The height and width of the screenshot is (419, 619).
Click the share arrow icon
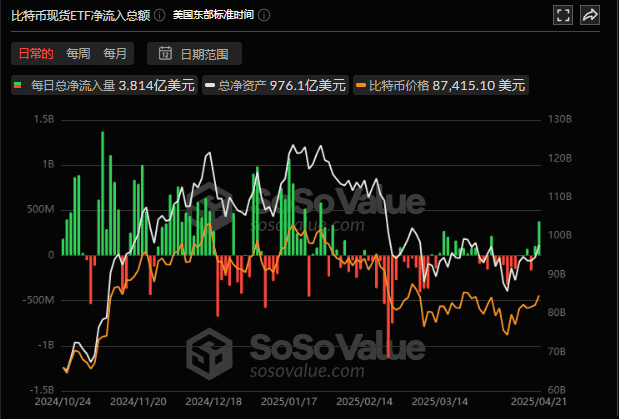[x=590, y=15]
